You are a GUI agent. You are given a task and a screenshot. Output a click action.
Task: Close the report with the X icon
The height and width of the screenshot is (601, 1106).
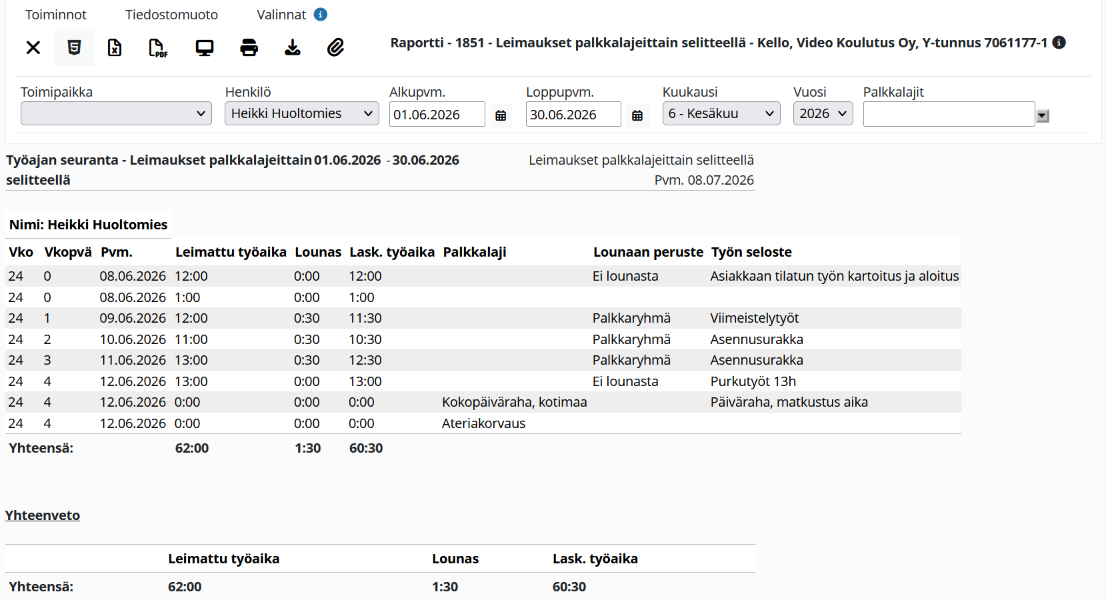33,47
